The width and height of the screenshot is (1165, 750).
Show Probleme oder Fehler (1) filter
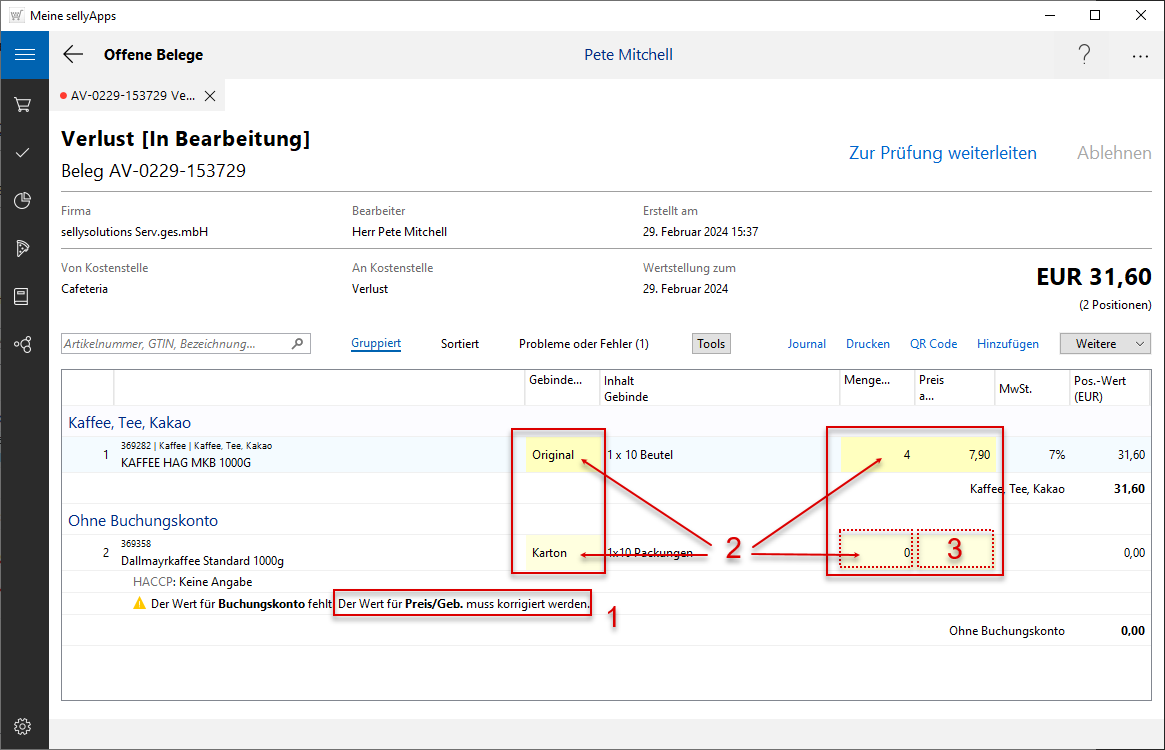pos(583,344)
